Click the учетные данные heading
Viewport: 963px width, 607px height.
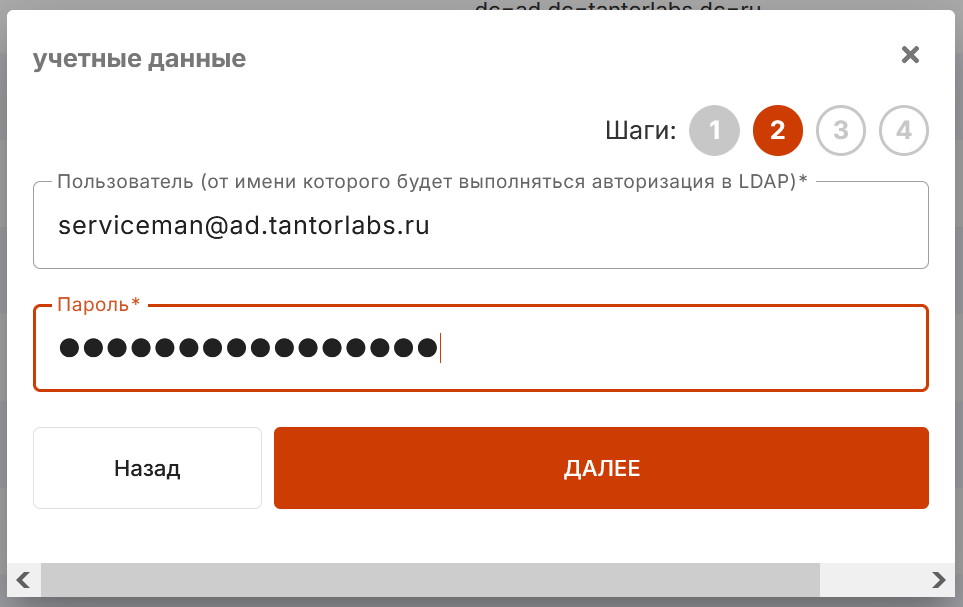139,59
